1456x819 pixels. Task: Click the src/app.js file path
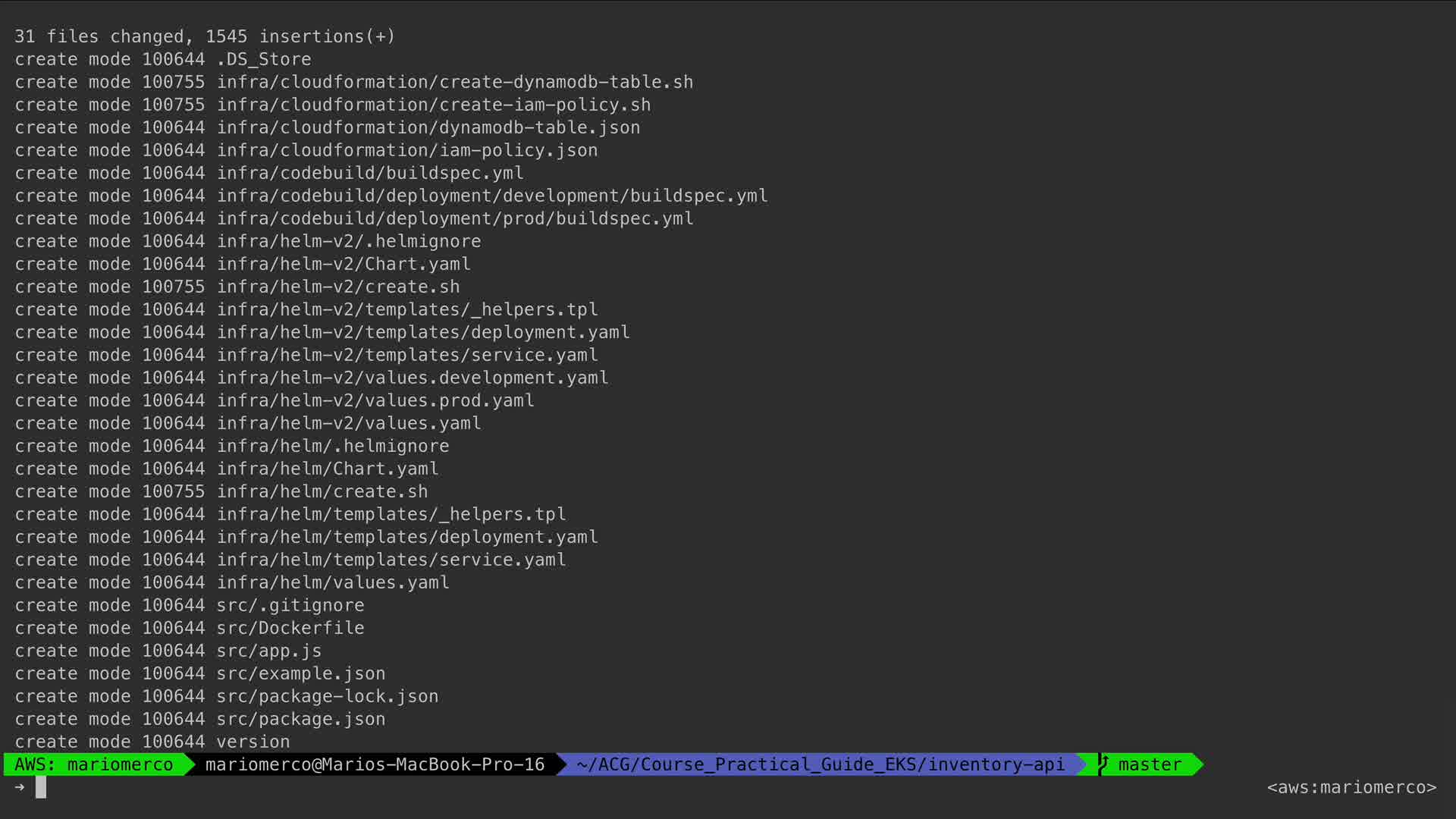click(269, 651)
